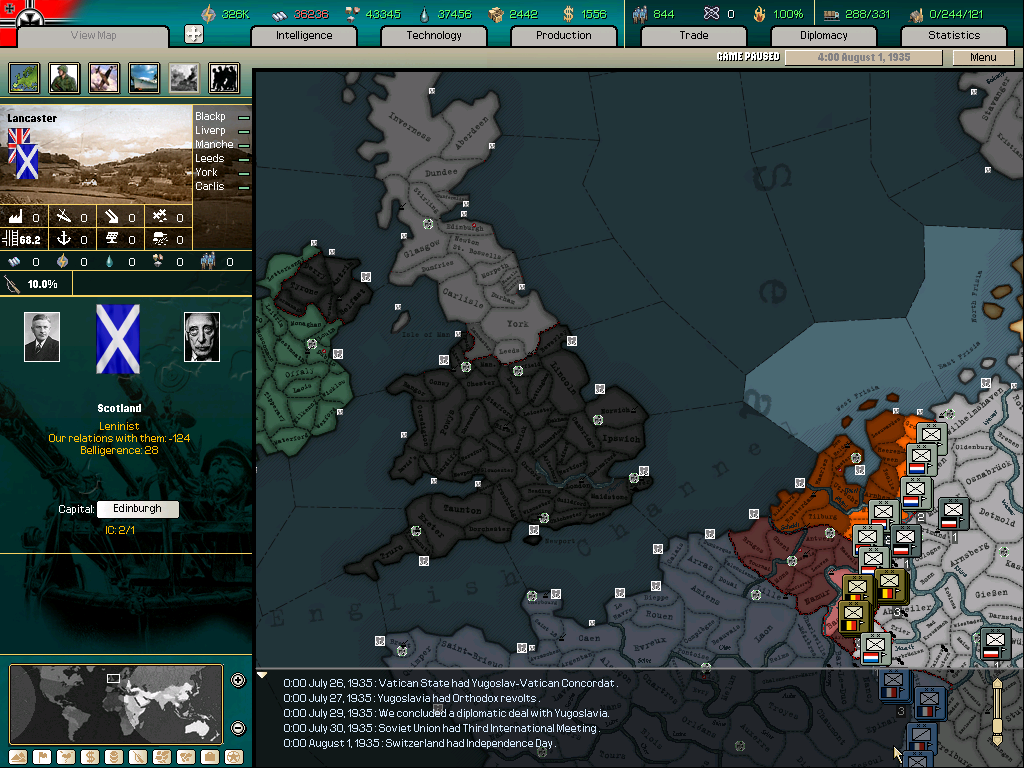The image size is (1024, 768).
Task: Open the Diplomacy tab
Action: pyautogui.click(x=823, y=35)
